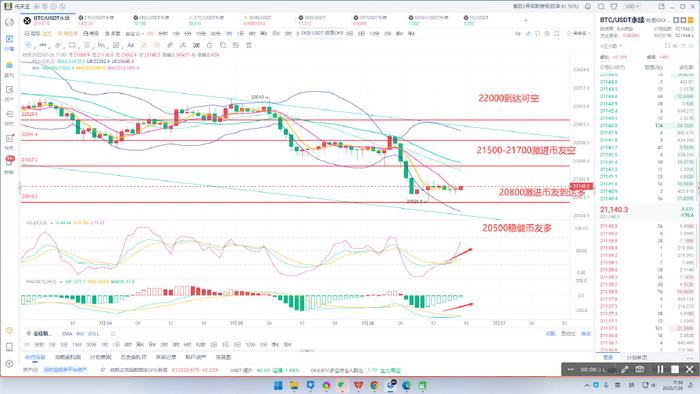Click the camera screenshot icon on recorder bar

coord(639,369)
